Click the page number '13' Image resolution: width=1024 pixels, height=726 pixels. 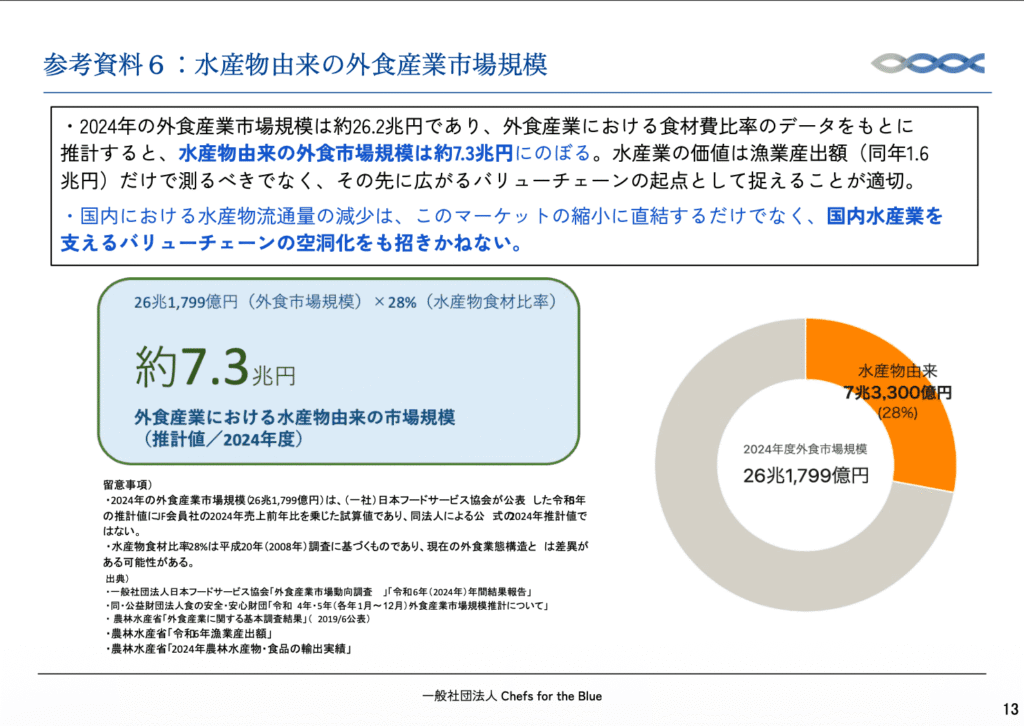tap(1010, 709)
